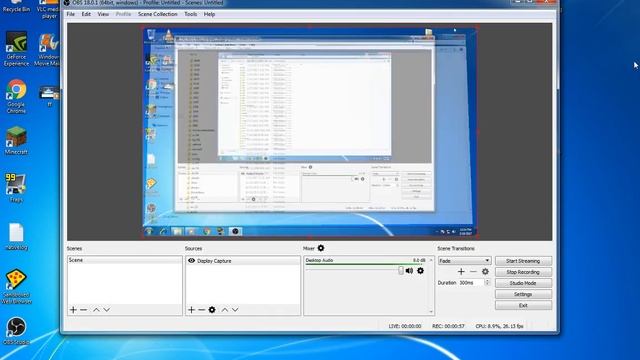Select the text file icon below Fraps

[x=16, y=236]
